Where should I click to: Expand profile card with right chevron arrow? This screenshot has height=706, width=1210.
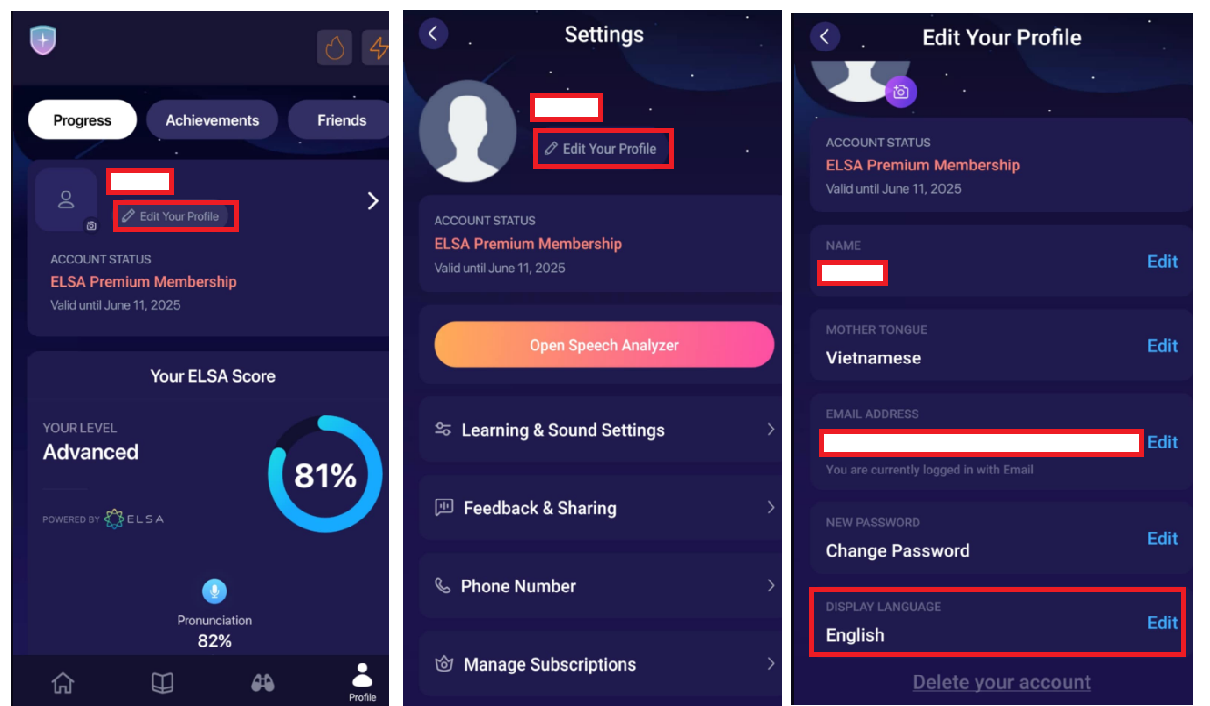[373, 201]
